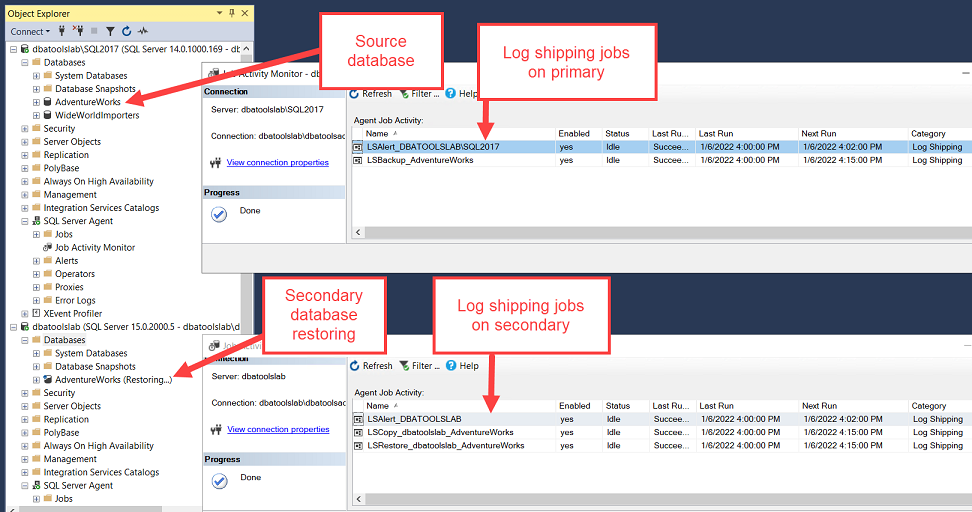Click connection properties icon in primary monitor
972x512 pixels.
216,163
